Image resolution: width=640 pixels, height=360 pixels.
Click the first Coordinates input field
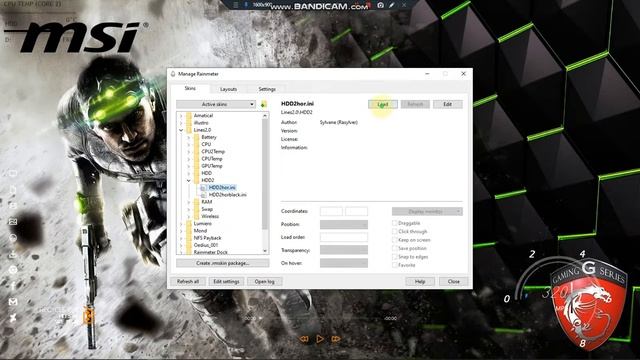click(x=331, y=211)
